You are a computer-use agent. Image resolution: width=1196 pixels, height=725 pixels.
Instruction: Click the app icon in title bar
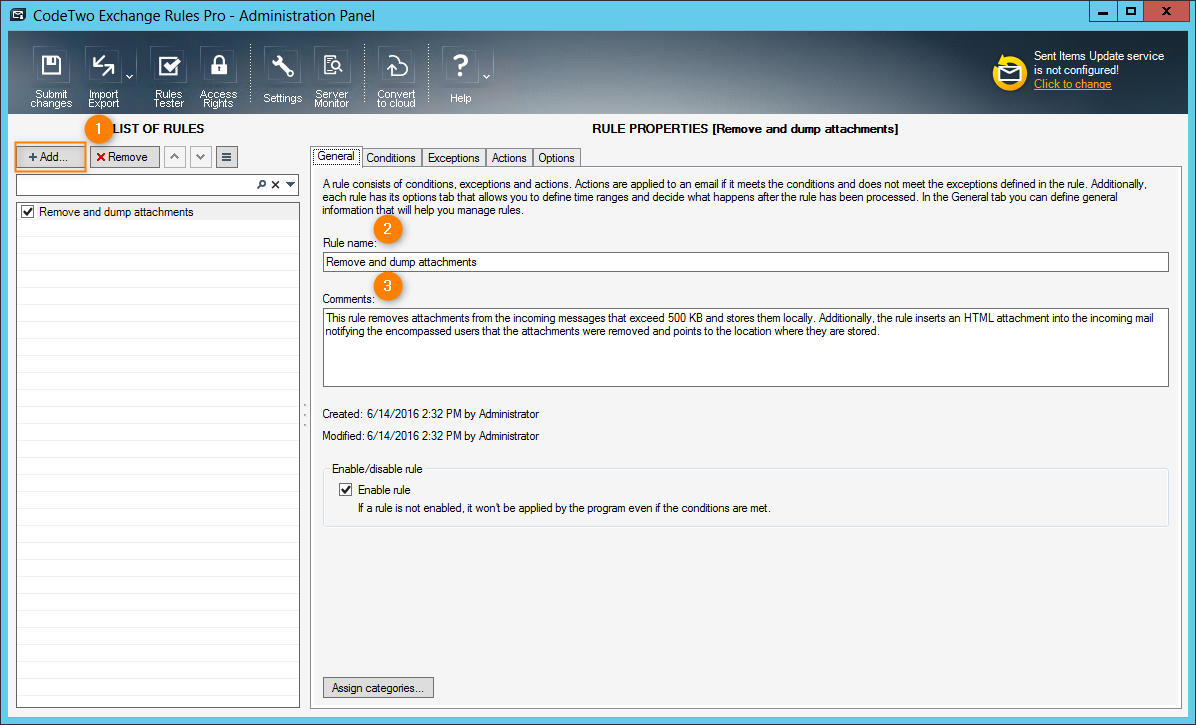pos(18,14)
